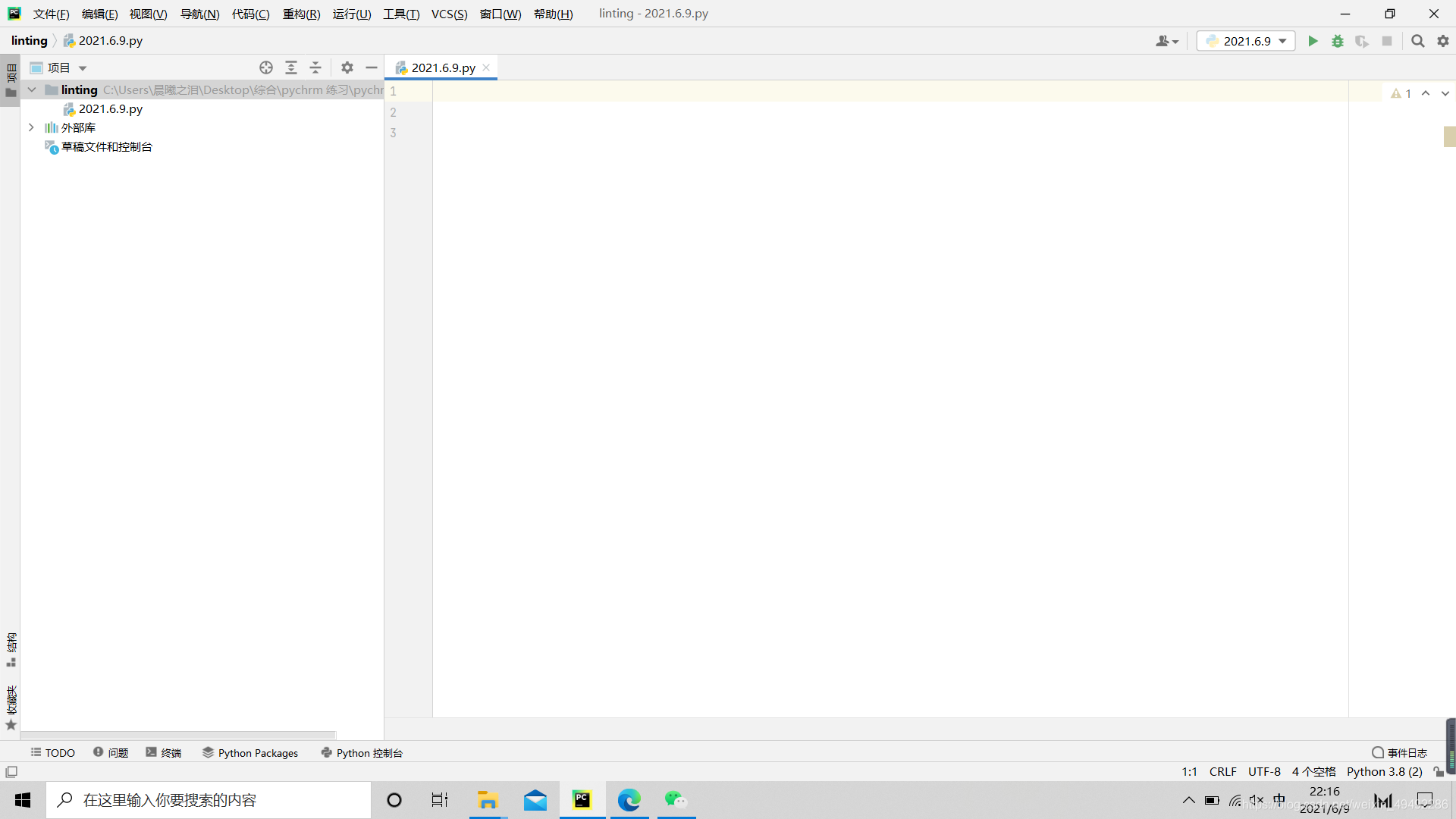
Task: Open the Python Packages tool window
Action: pos(250,752)
